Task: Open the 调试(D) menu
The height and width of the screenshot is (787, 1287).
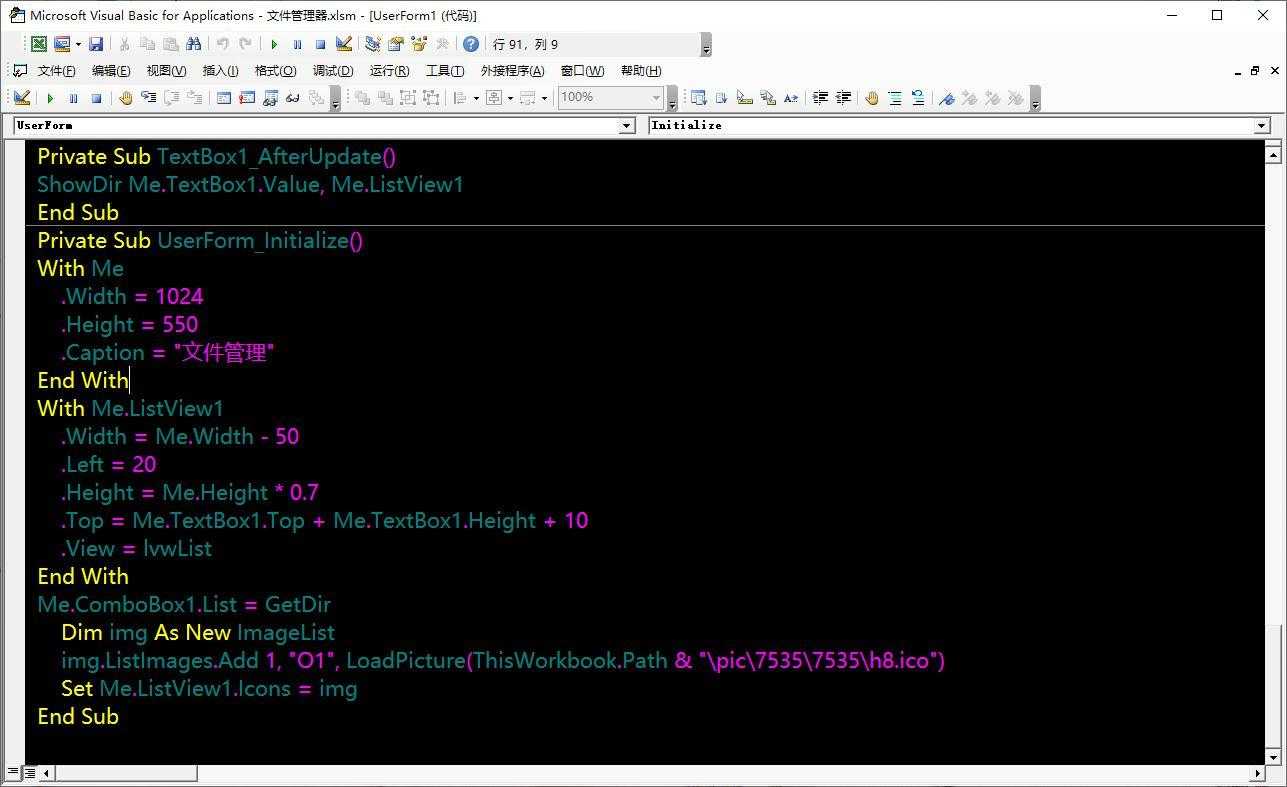Action: [333, 71]
